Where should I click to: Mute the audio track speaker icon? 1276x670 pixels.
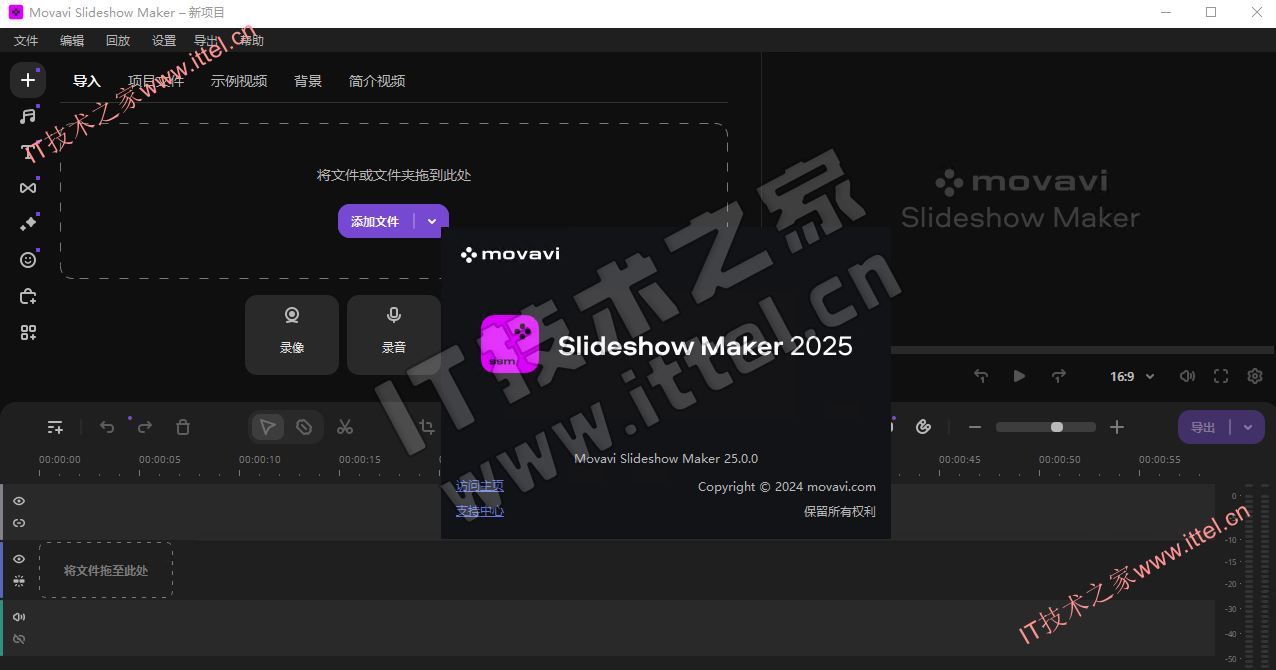click(x=19, y=617)
